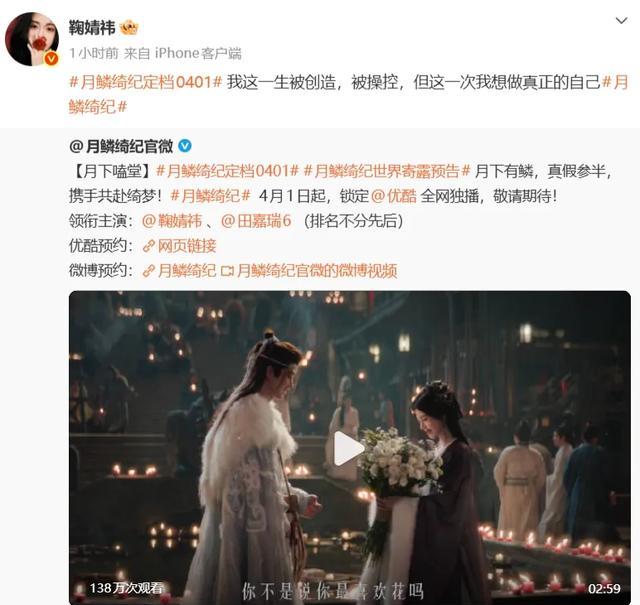Play the trailer video
The image size is (640, 605).
tap(348, 448)
